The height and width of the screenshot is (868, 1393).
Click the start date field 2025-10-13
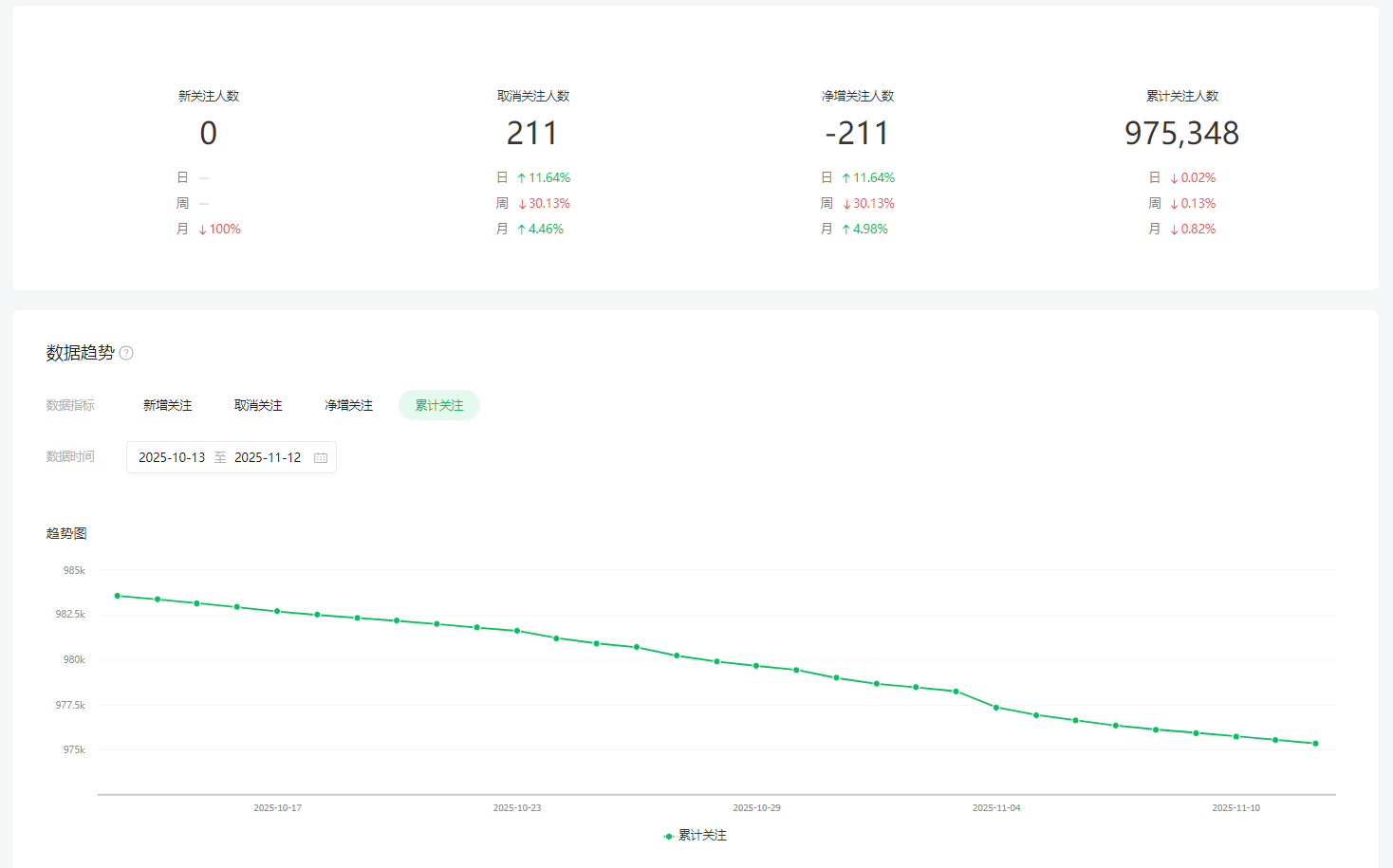tap(172, 457)
